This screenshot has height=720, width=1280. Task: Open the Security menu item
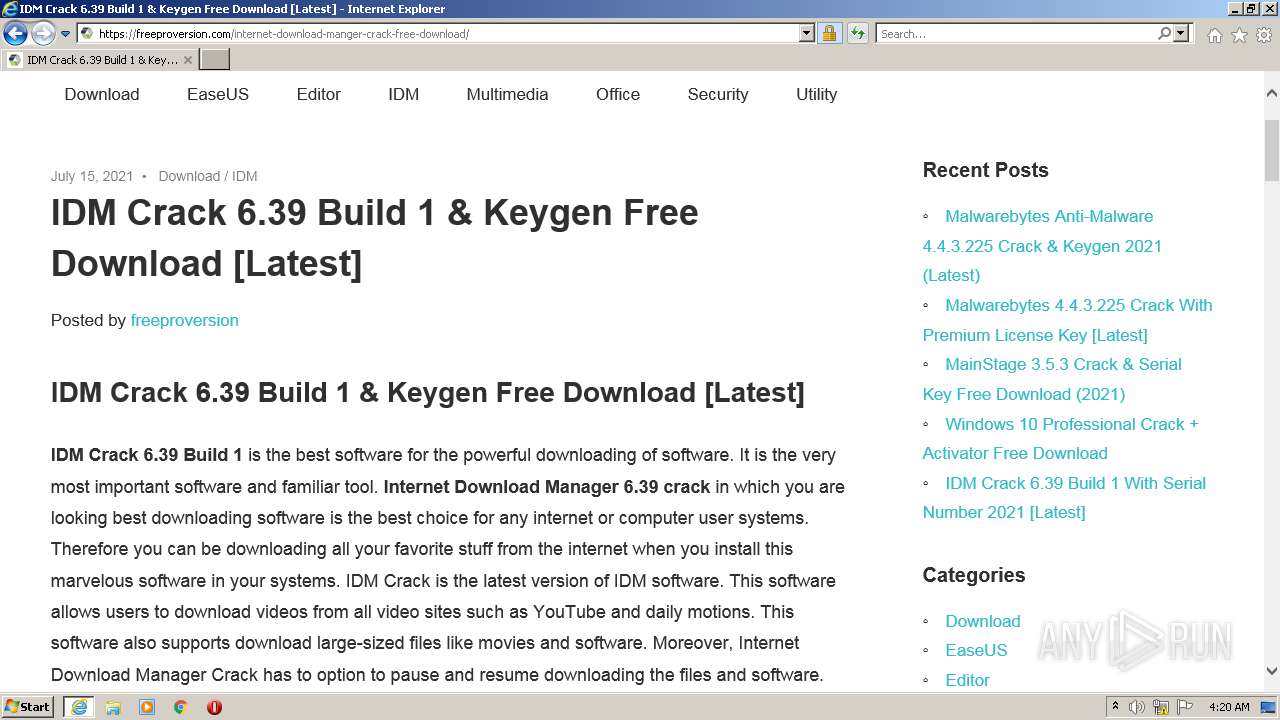[718, 94]
